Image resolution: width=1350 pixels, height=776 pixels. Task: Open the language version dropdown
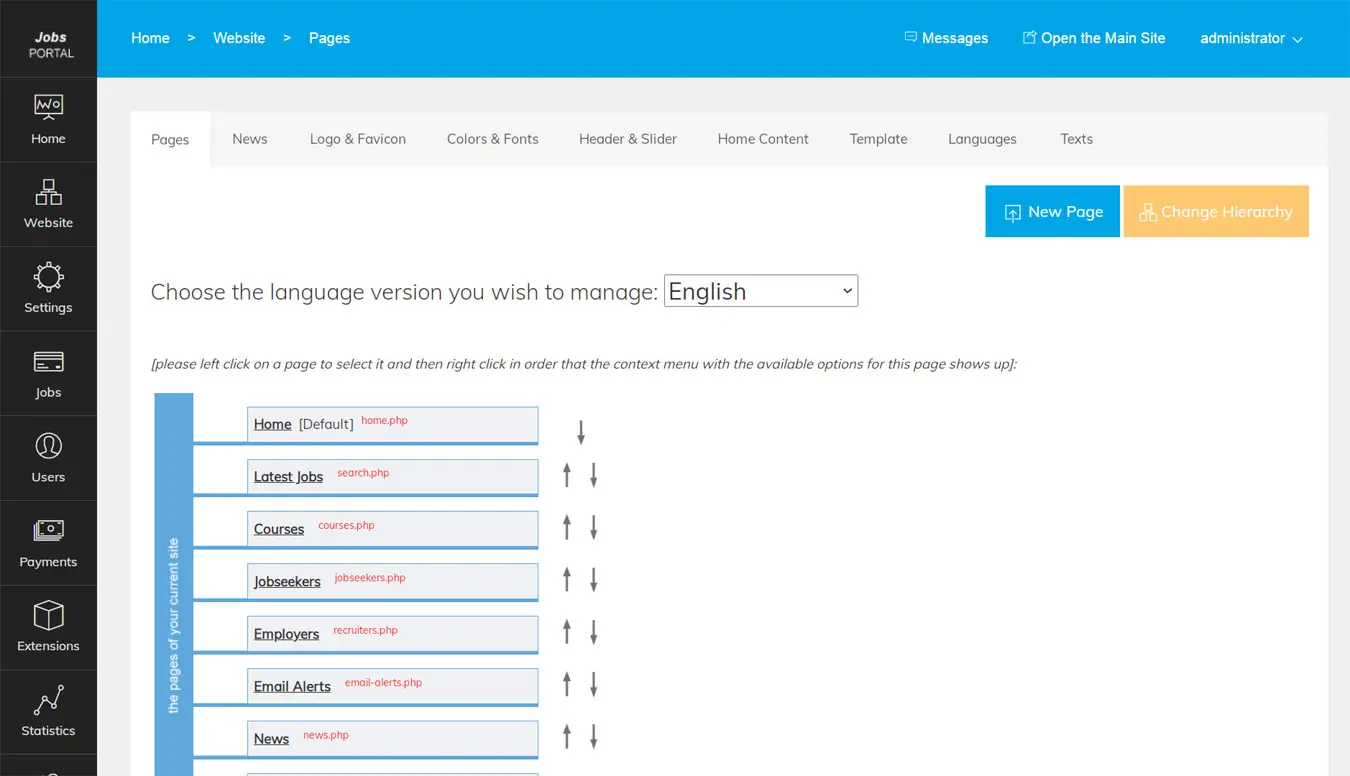click(761, 291)
